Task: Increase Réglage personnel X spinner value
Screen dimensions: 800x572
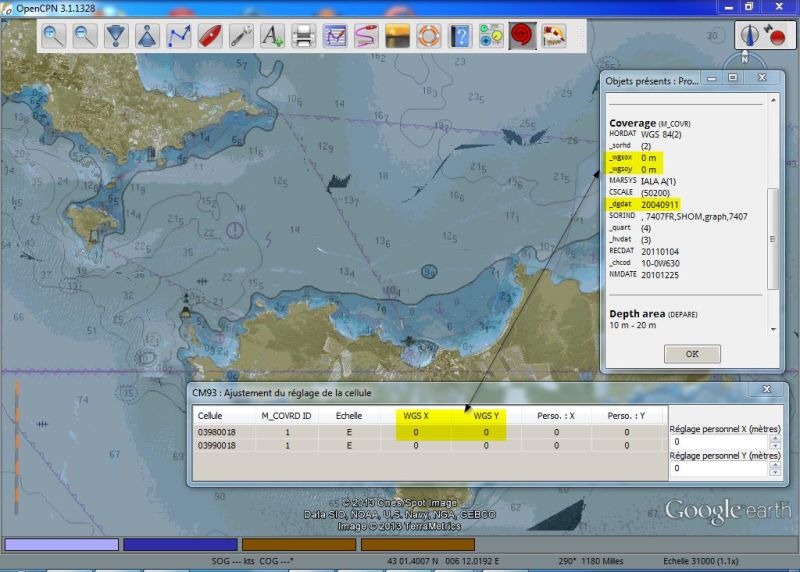Action: pos(775,438)
